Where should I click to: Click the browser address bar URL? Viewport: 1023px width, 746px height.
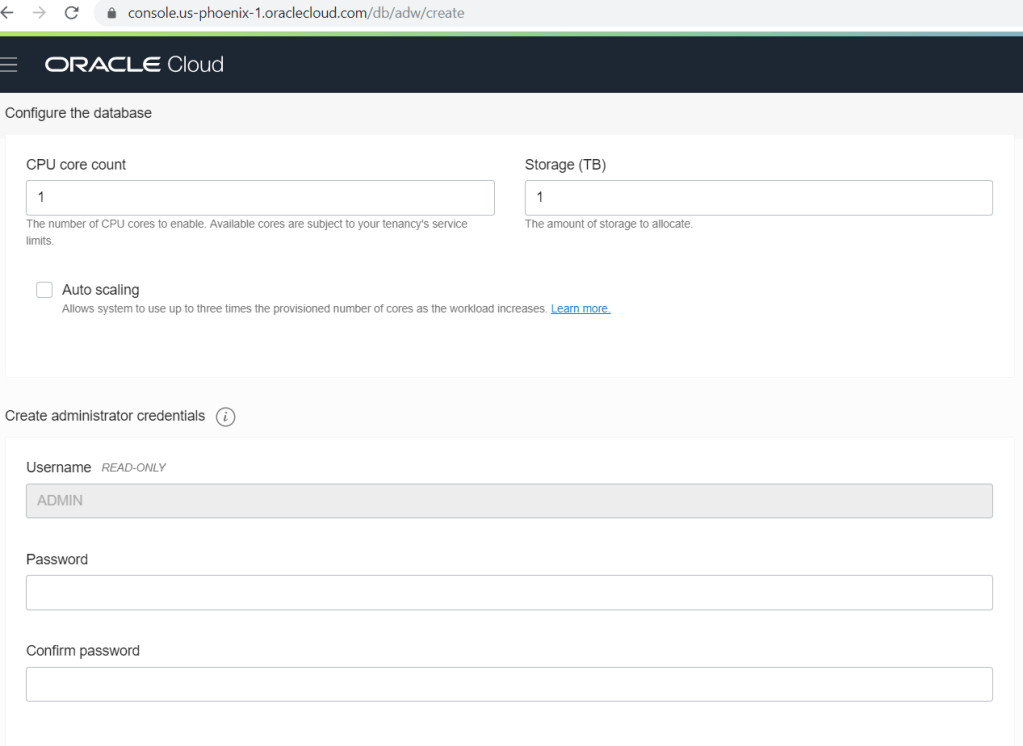pyautogui.click(x=296, y=13)
